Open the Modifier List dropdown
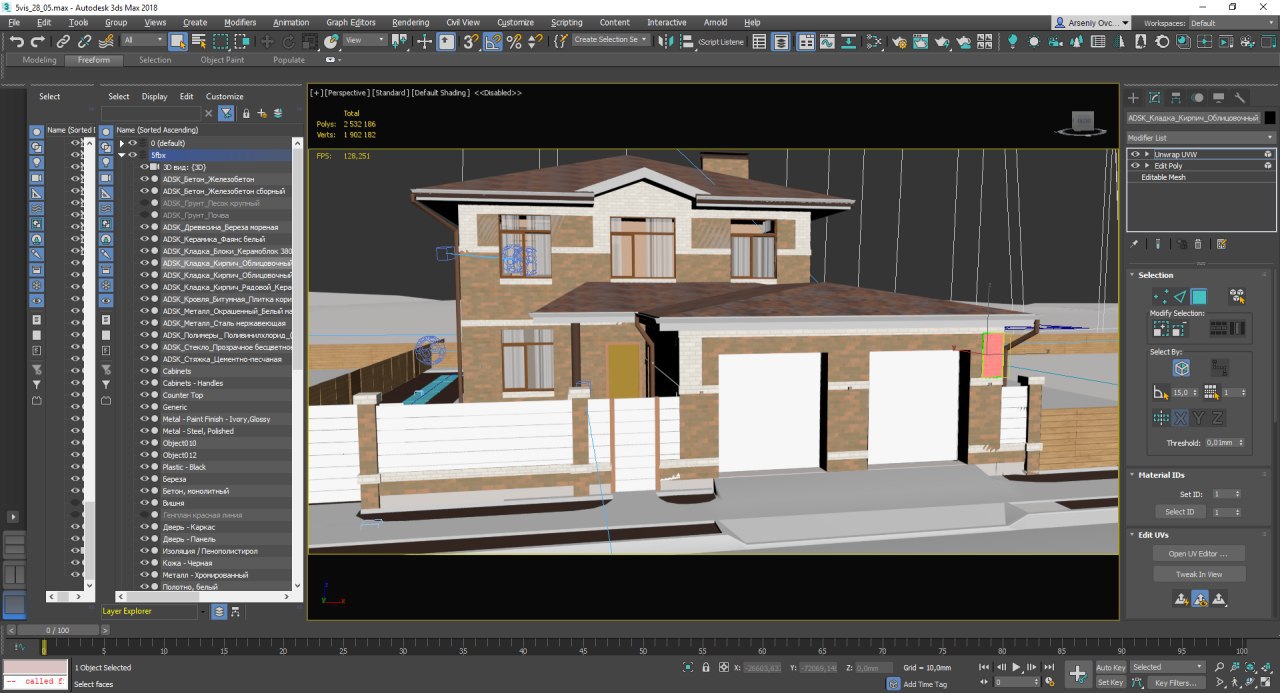This screenshot has width=1280, height=693. click(1201, 138)
